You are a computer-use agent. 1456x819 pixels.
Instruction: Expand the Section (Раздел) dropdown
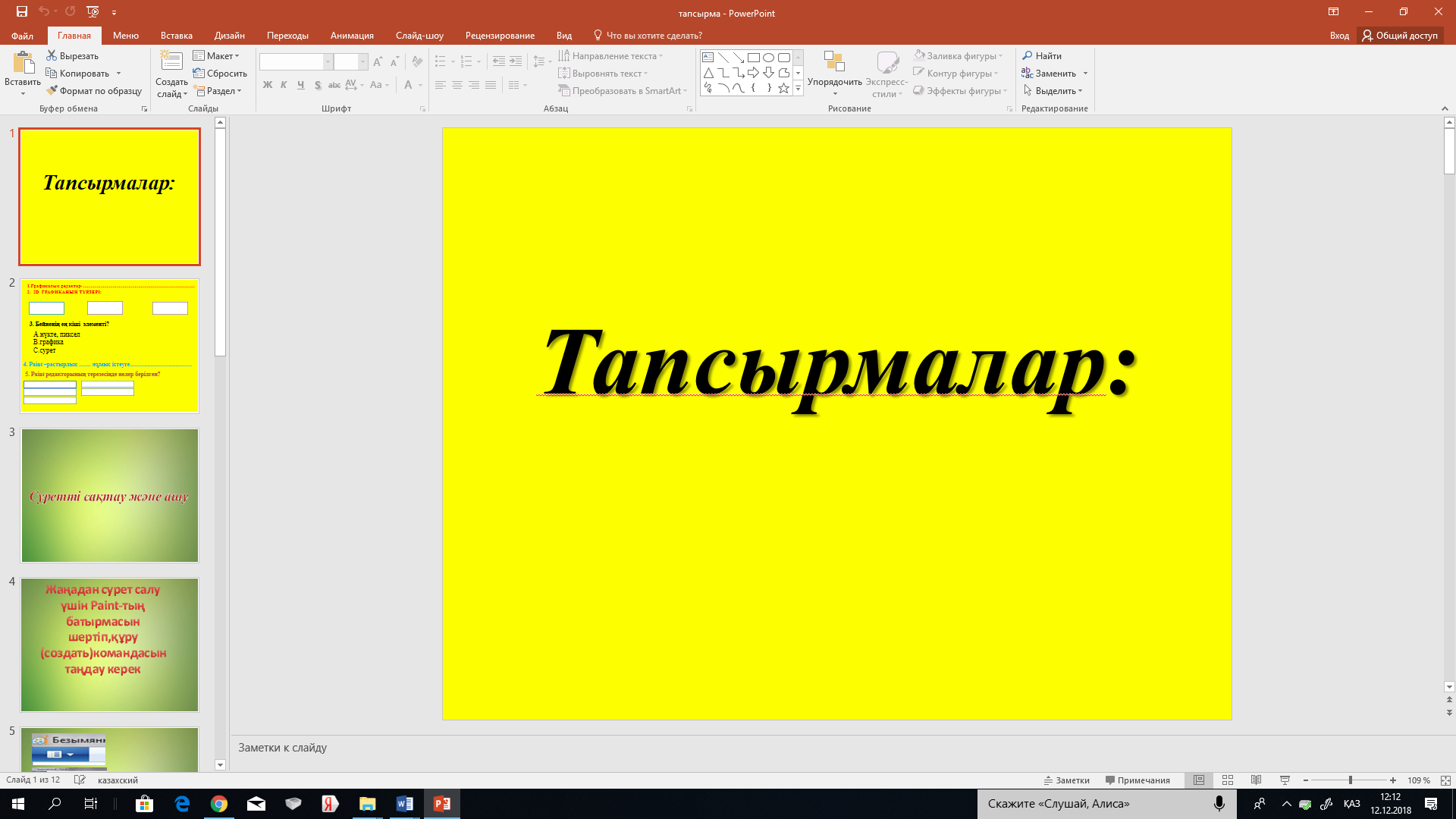(x=218, y=91)
